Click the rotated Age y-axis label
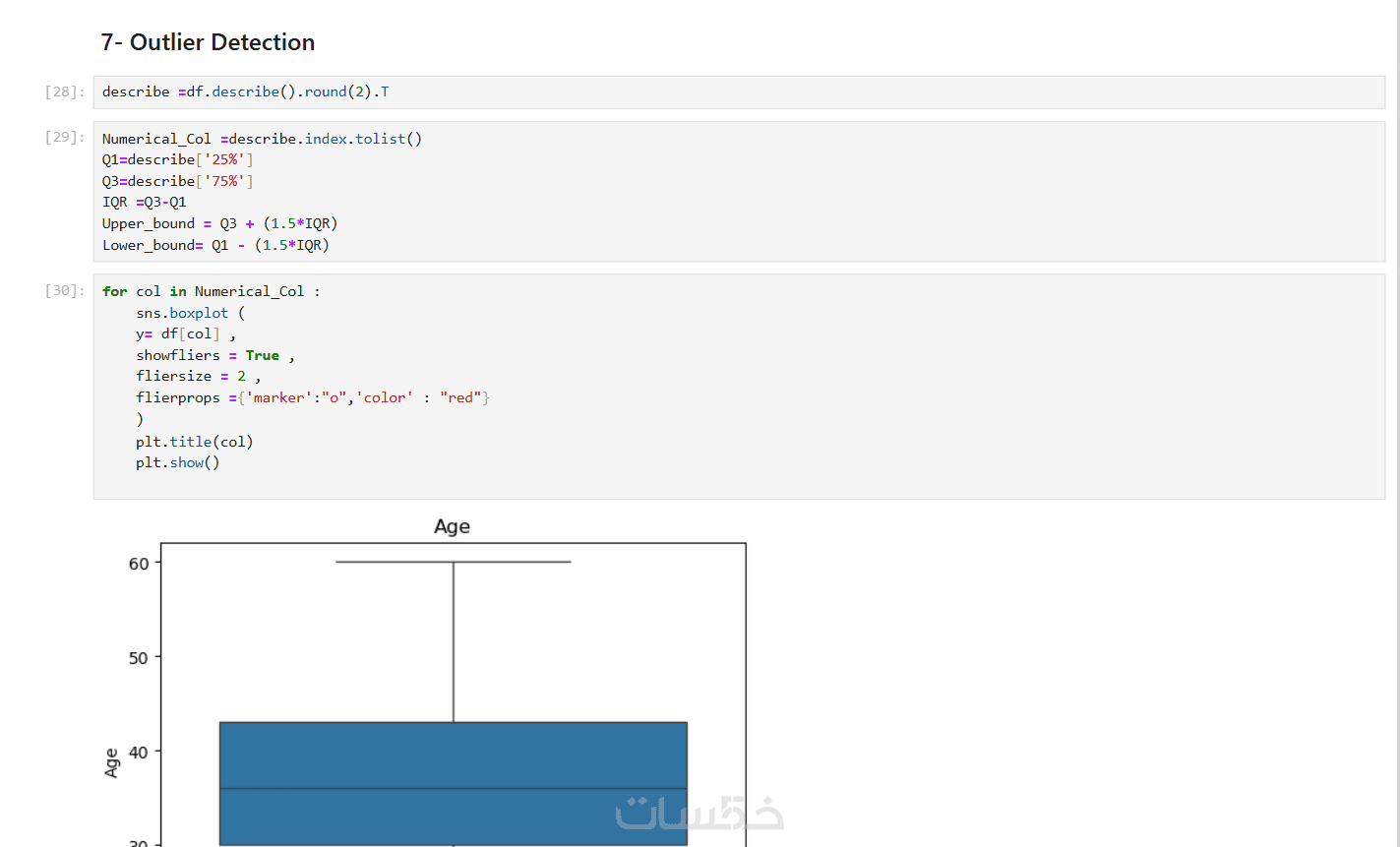The width and height of the screenshot is (1400, 847). pyautogui.click(x=111, y=763)
